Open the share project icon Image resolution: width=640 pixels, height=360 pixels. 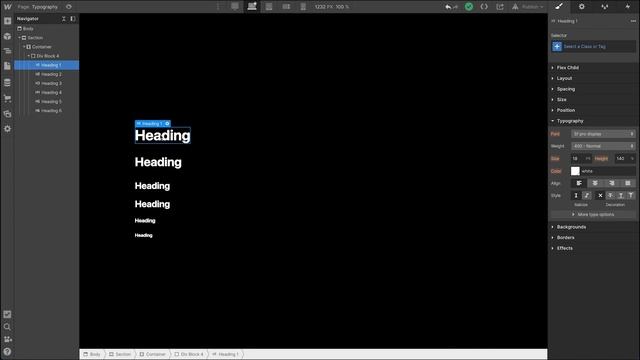coord(500,7)
